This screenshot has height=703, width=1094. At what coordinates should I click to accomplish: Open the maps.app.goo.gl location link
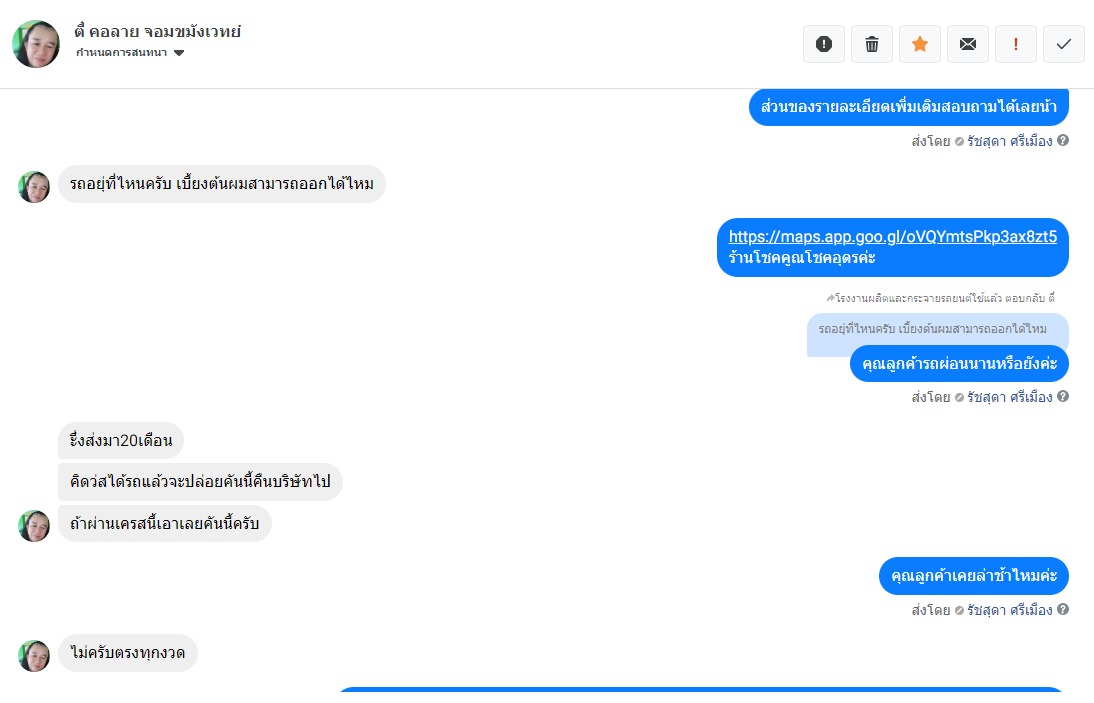pos(893,236)
